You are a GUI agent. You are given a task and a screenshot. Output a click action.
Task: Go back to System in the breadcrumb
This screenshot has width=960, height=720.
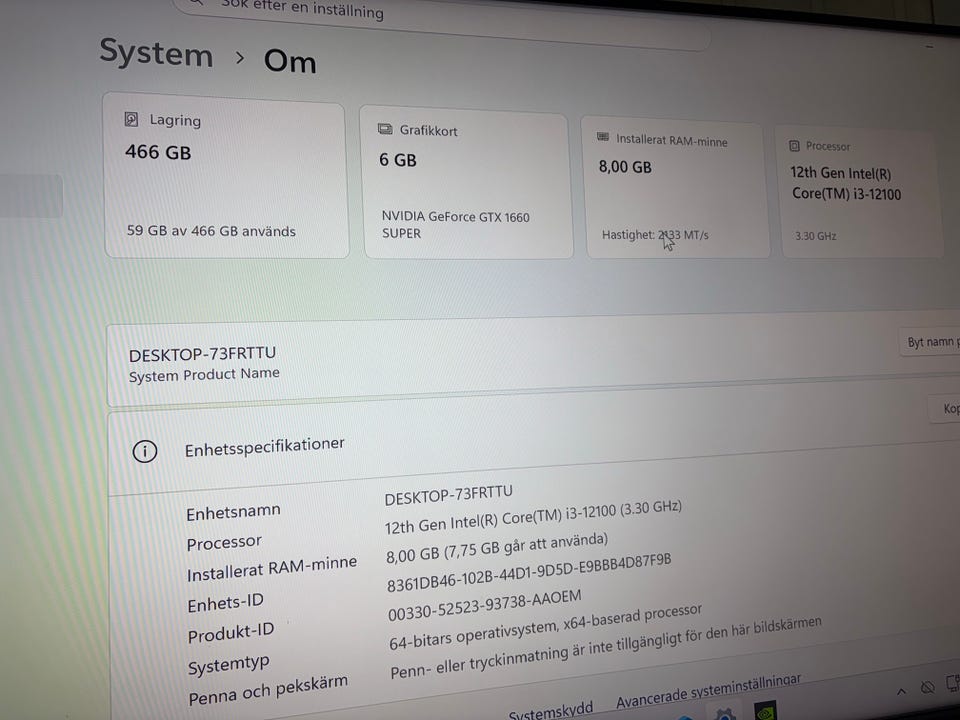coord(156,53)
